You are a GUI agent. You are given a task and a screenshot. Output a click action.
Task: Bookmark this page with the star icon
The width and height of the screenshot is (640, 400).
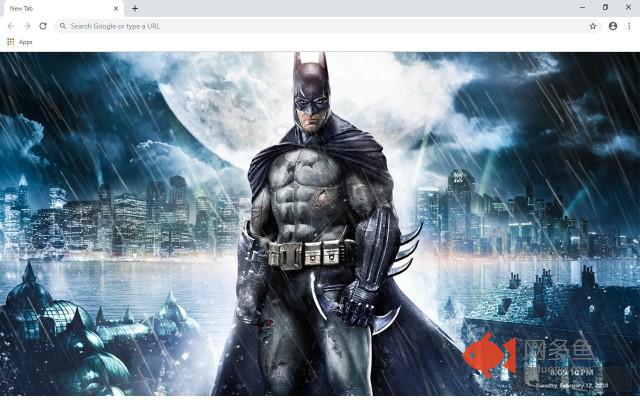(x=593, y=26)
